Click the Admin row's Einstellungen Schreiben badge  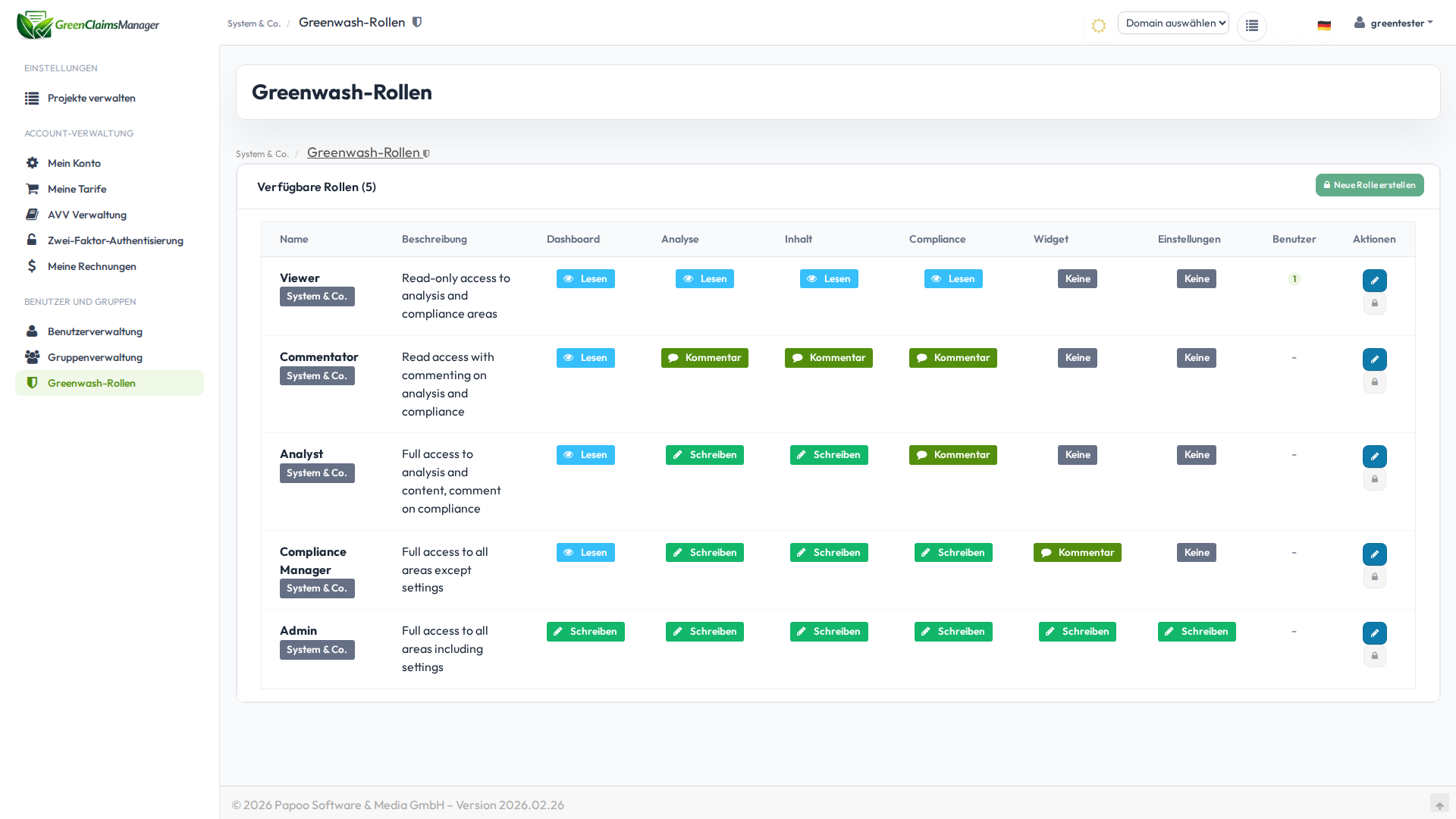pos(1197,632)
